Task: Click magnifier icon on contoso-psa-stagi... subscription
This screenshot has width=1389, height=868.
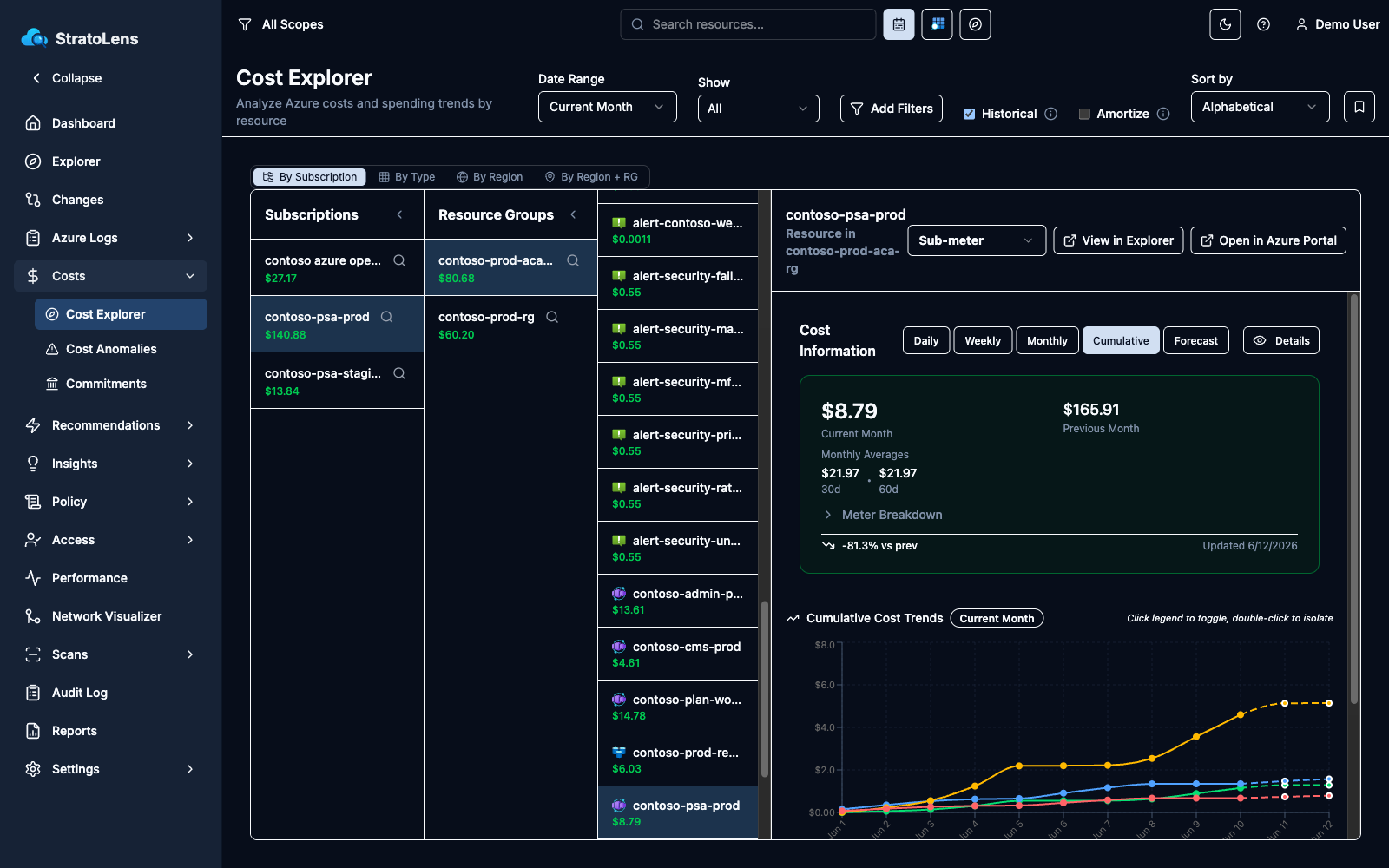Action: point(399,373)
